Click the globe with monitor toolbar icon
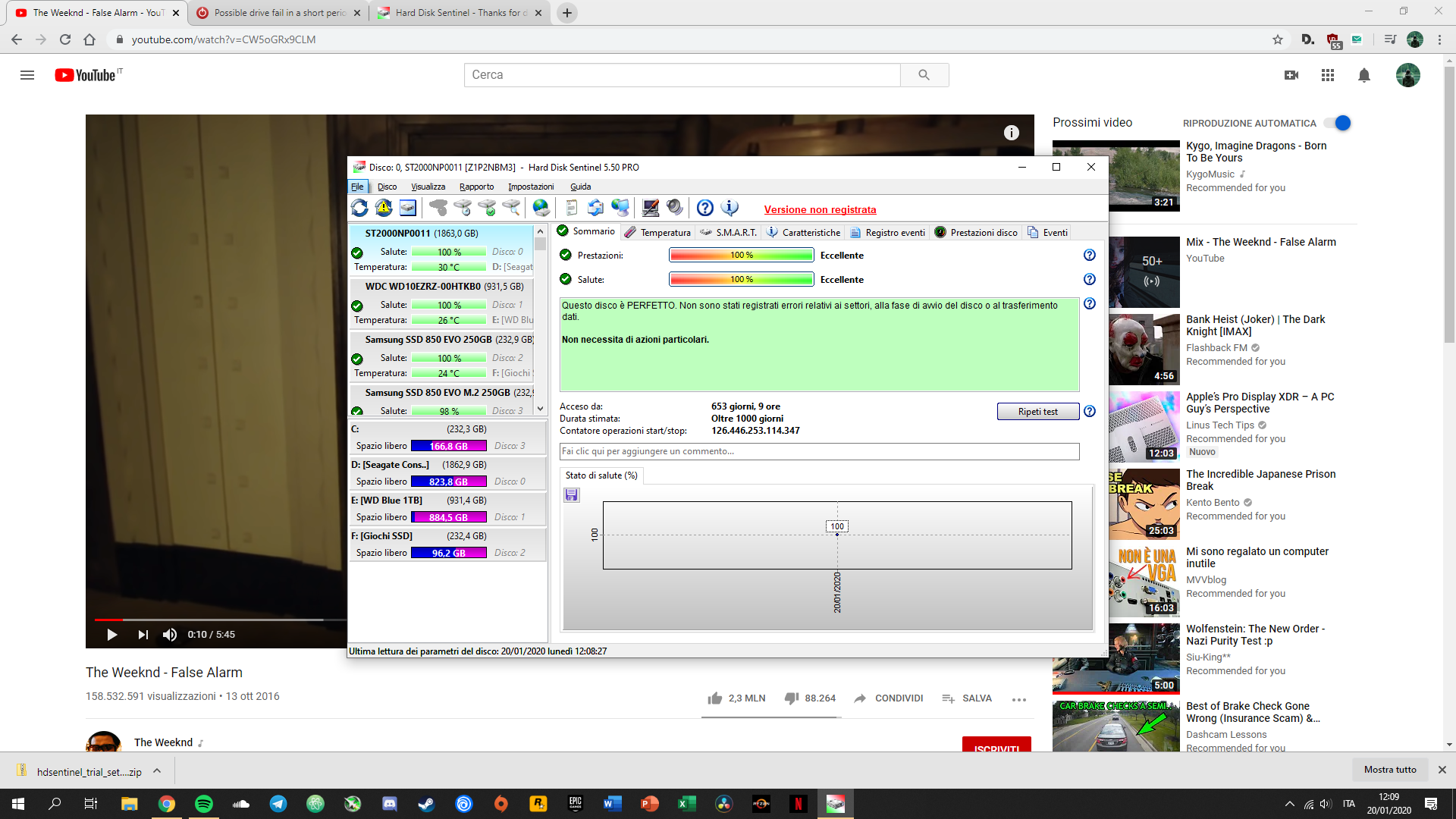Image resolution: width=1456 pixels, height=819 pixels. [620, 208]
